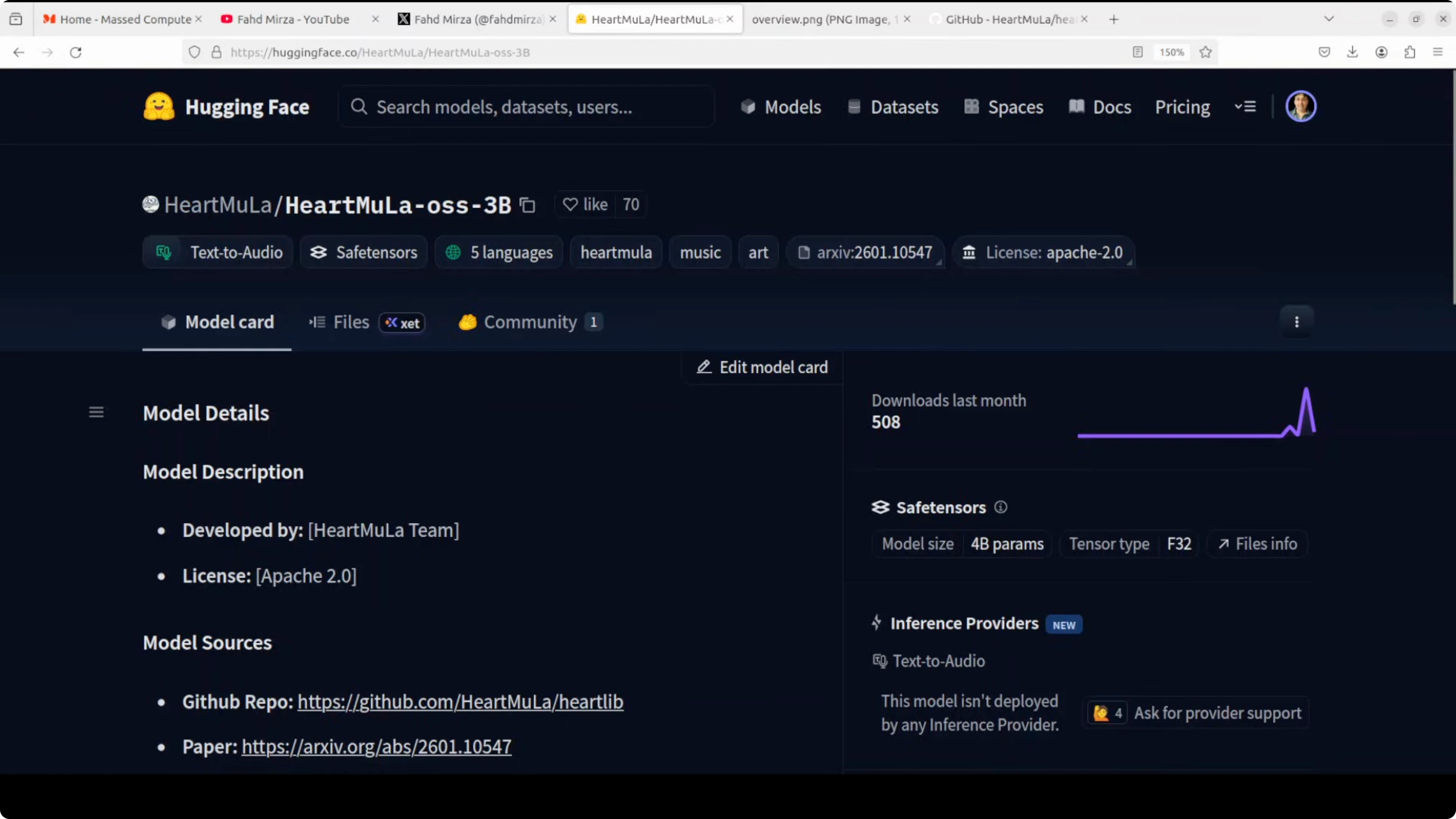Click the Safetensors info icon
The height and width of the screenshot is (819, 1456).
[x=1001, y=507]
